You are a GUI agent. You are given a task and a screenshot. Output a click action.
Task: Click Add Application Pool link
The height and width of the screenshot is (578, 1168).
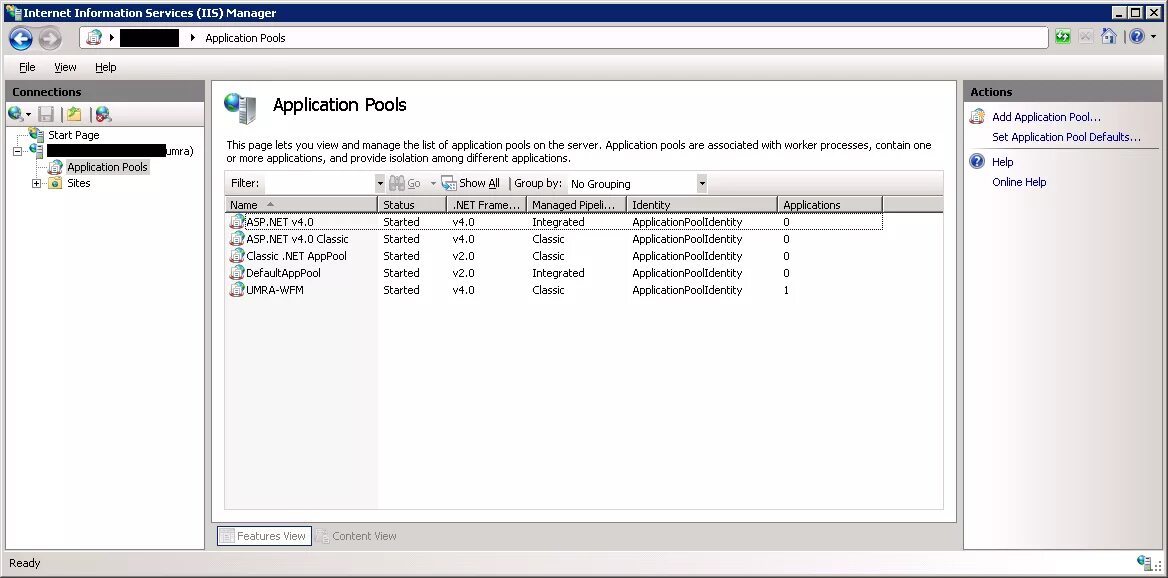tap(1046, 117)
